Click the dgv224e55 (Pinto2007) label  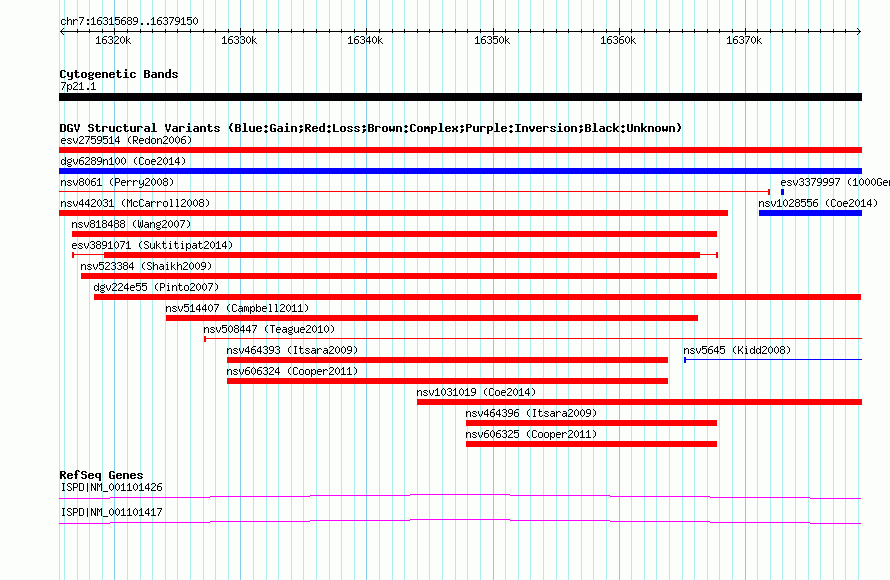click(156, 287)
